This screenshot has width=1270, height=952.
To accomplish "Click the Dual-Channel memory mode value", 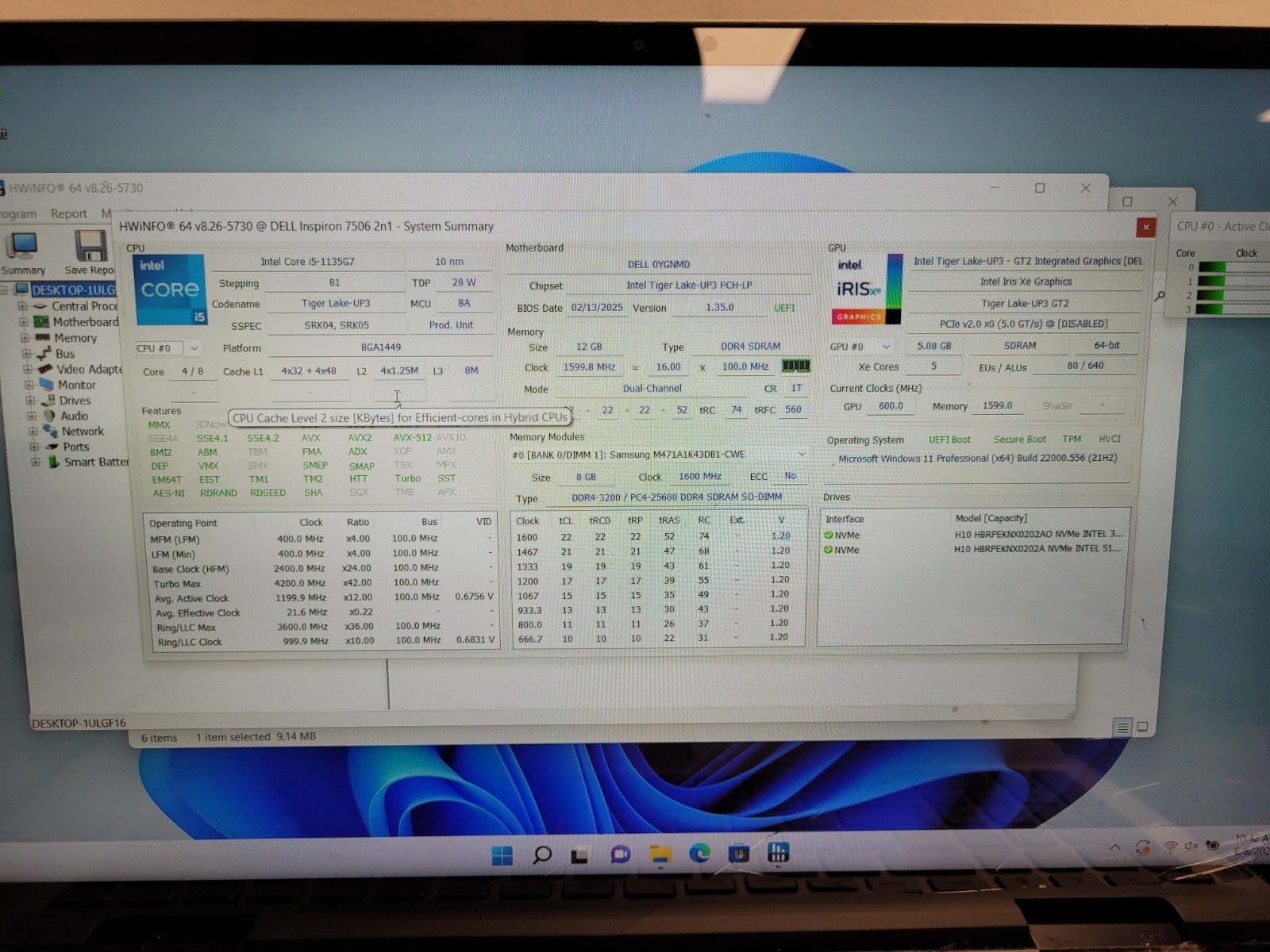I will tap(652, 389).
